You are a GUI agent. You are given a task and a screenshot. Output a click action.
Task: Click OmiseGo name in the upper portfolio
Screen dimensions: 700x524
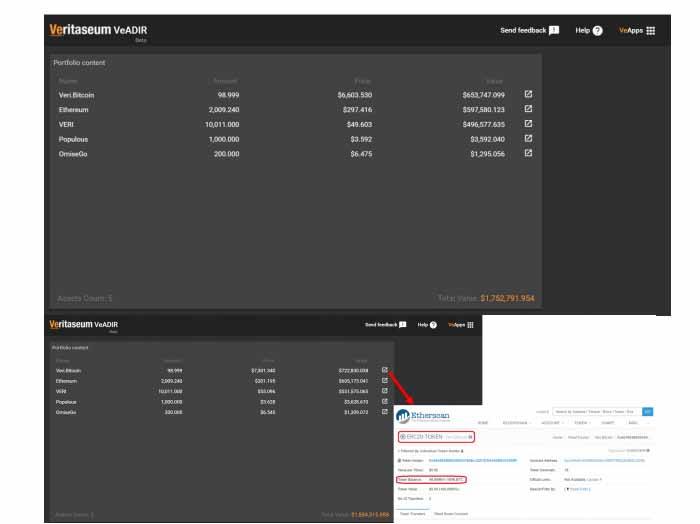(x=73, y=154)
